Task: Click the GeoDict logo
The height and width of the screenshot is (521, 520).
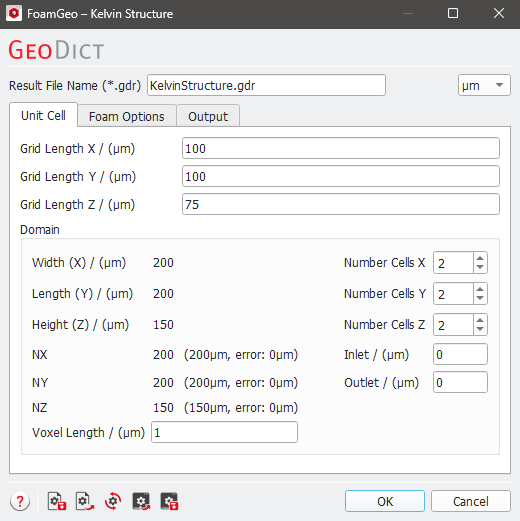Action: (56, 50)
